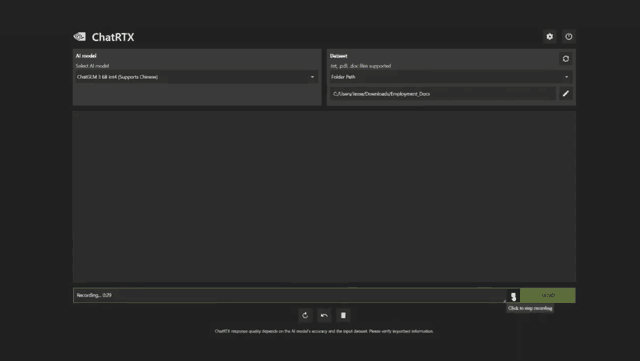Regenerate the response with circular arrow icon
Screen dimensions: 640x361
[305, 315]
